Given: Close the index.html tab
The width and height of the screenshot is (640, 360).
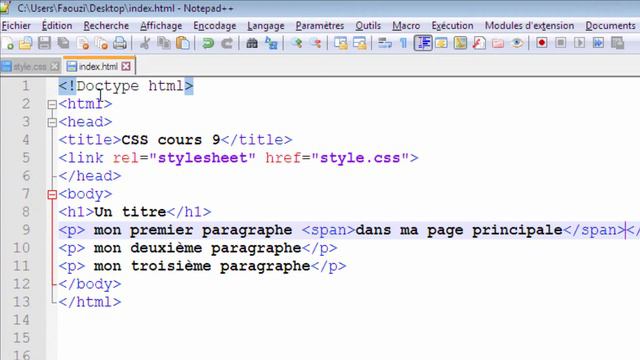Looking at the screenshot, I should point(126,66).
